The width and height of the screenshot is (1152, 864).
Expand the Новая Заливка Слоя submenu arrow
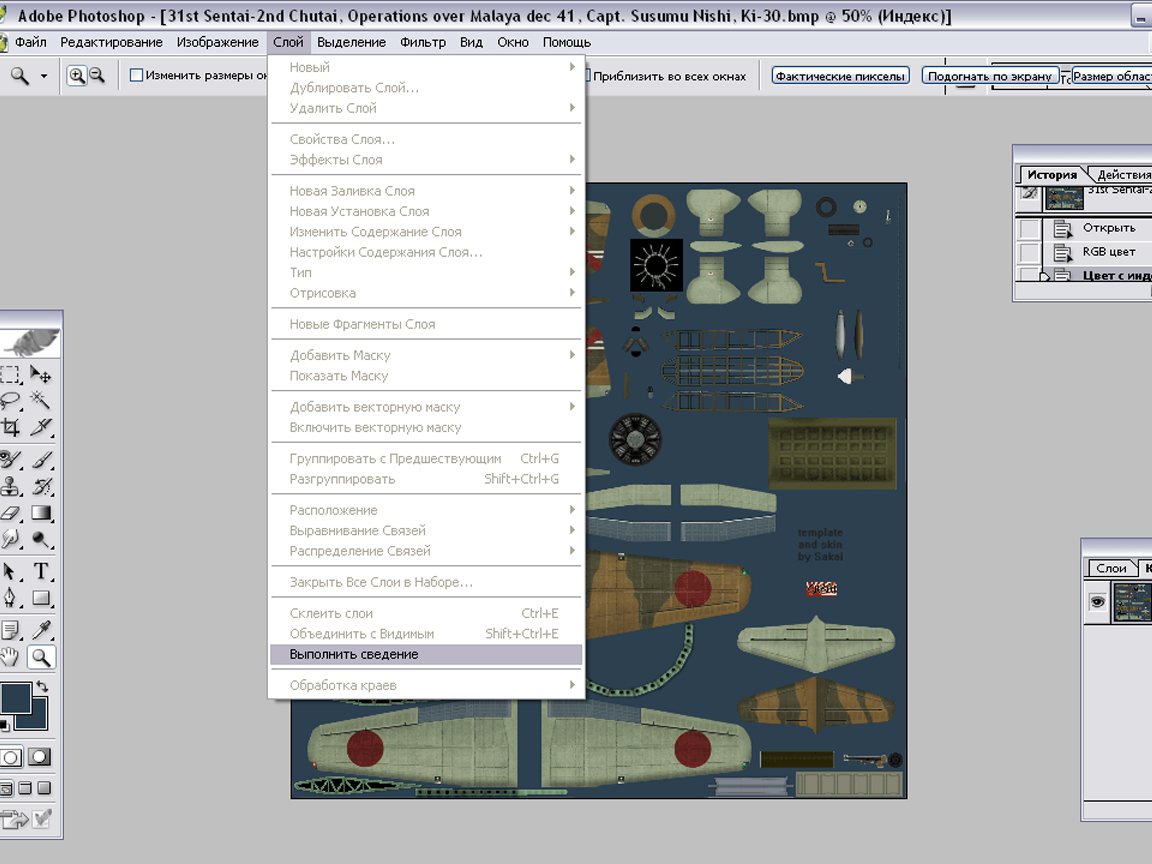pyautogui.click(x=572, y=190)
